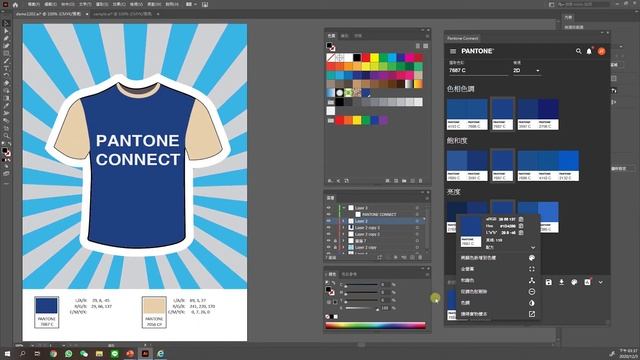Click Swatches panel list view icon

[x=418, y=46]
